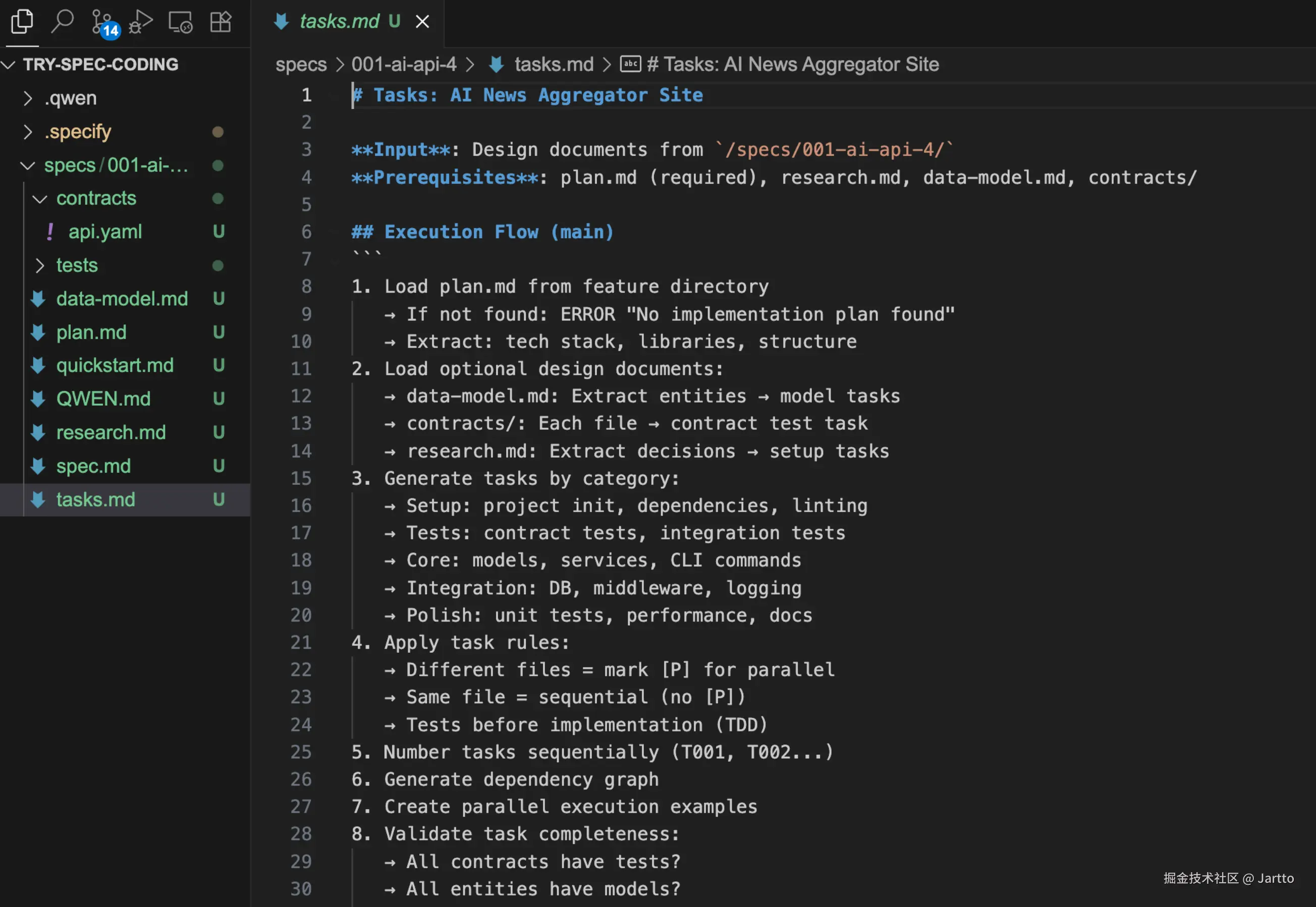Click the specs breadcrumb segment
This screenshot has height=907, width=1316.
[301, 64]
